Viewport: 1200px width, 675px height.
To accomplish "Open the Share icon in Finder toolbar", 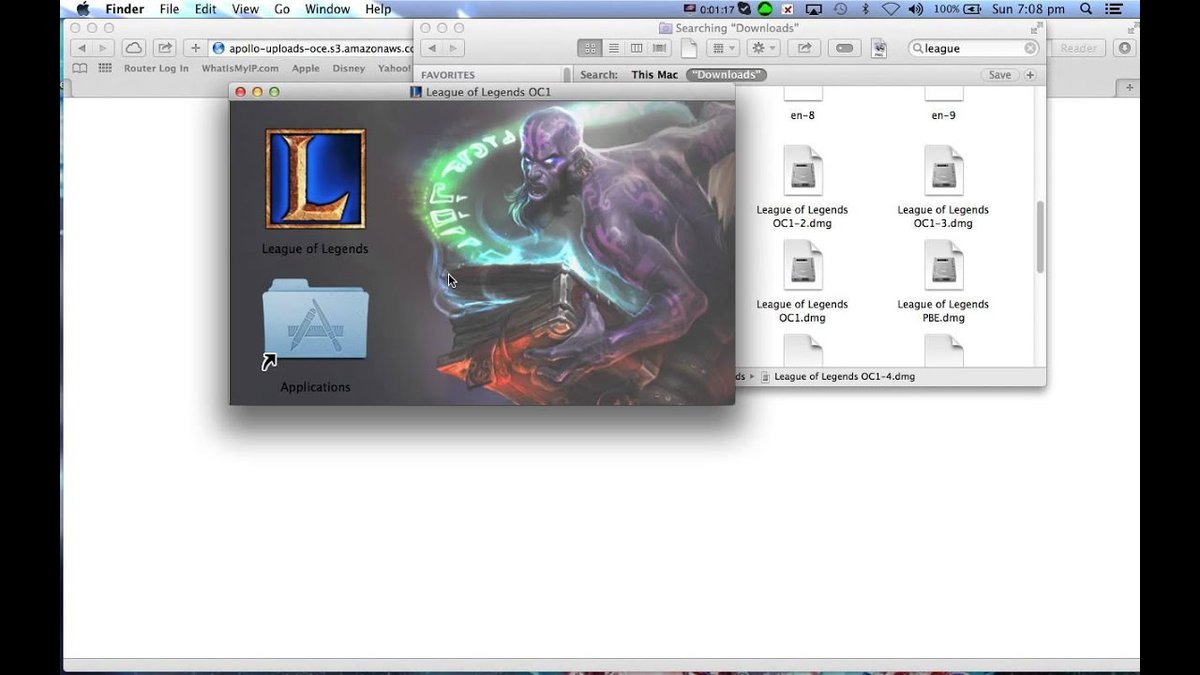I will pos(804,48).
